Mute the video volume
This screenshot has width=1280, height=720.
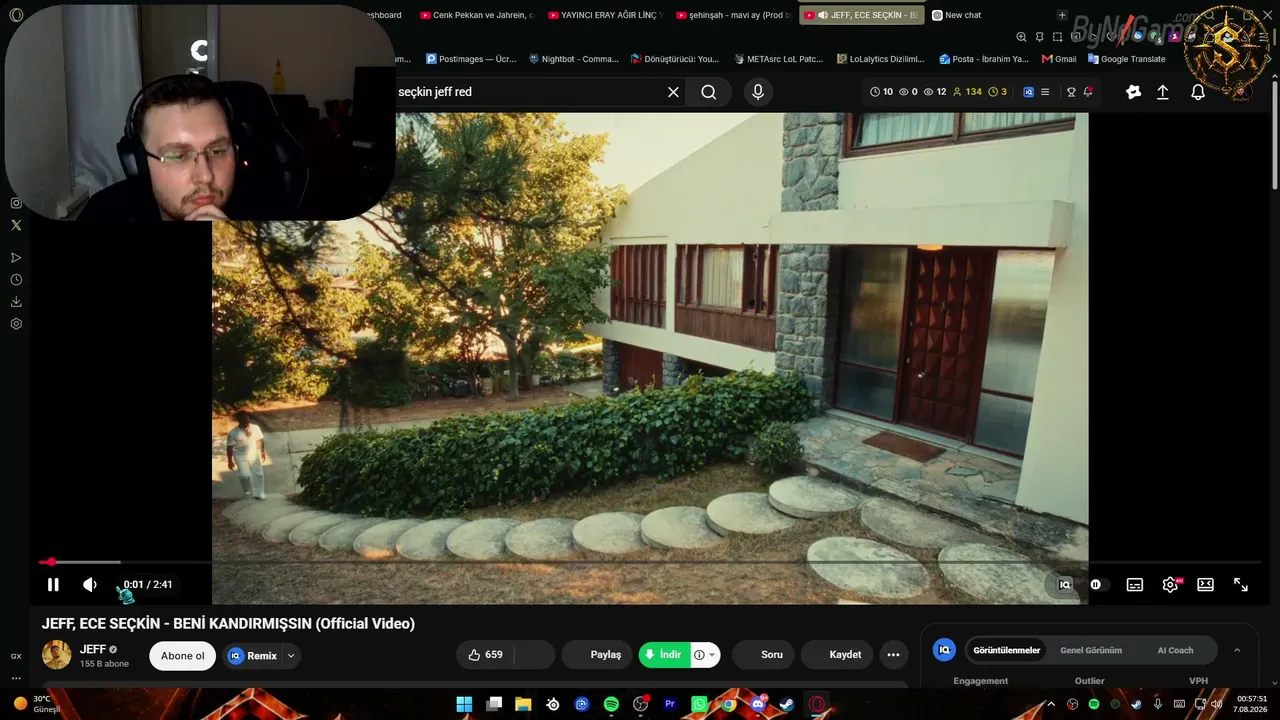click(x=90, y=585)
